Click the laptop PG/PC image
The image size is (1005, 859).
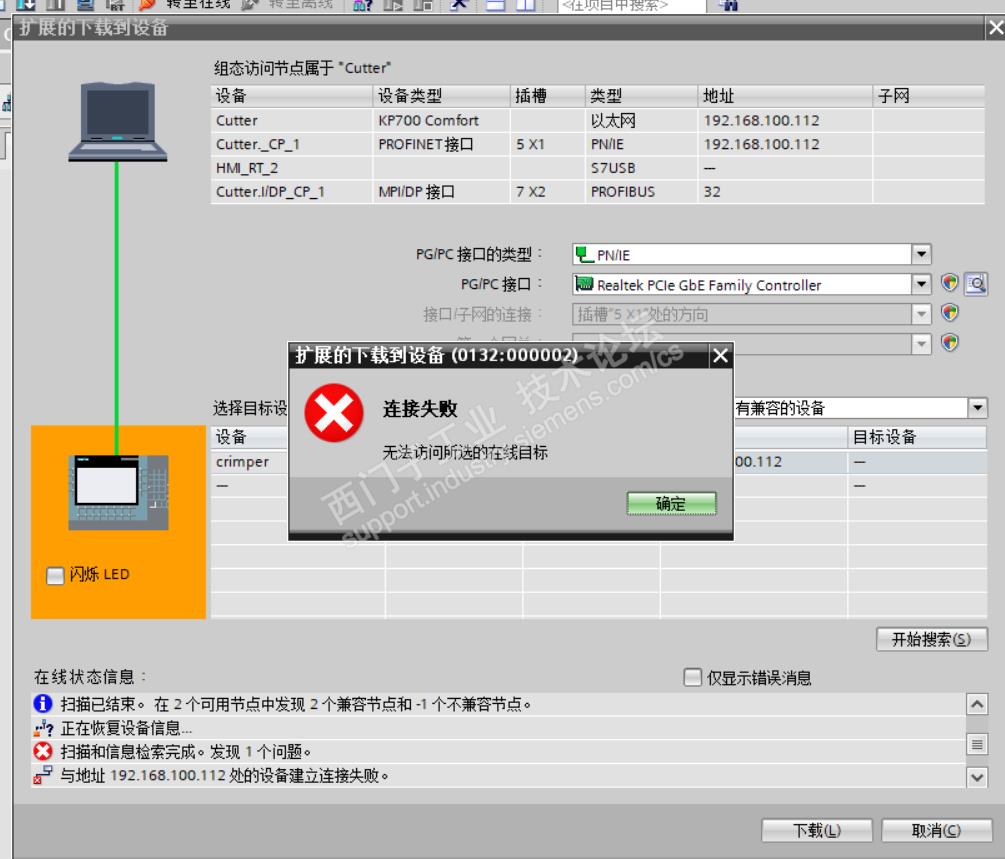(117, 122)
